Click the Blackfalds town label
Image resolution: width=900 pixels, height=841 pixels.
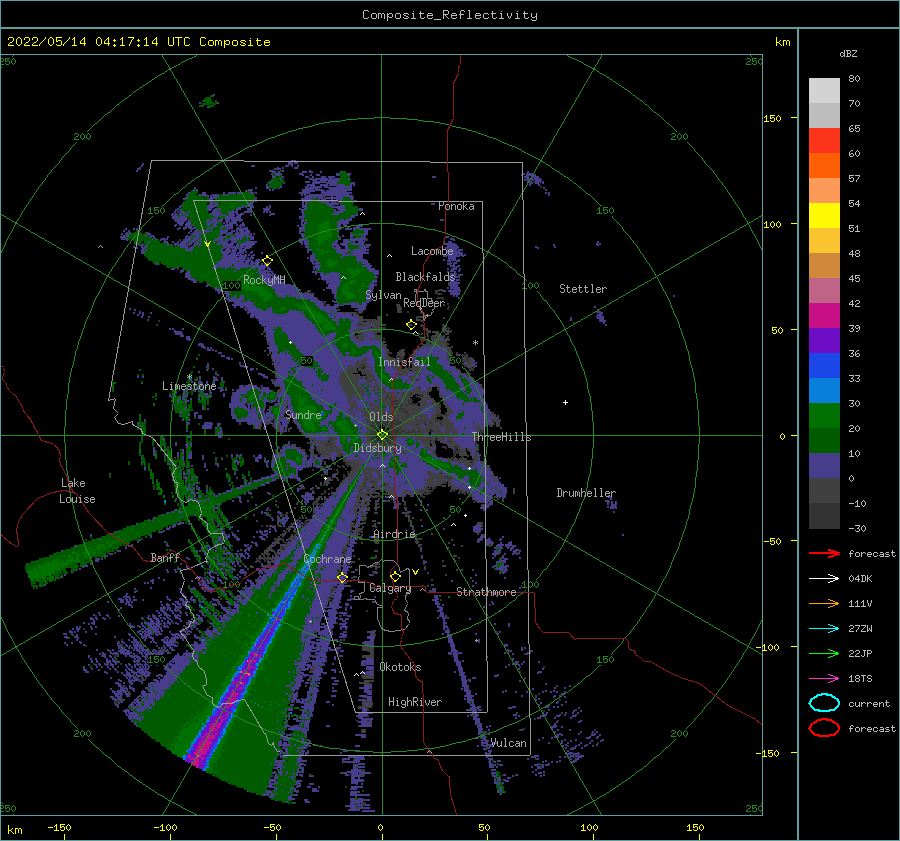(x=425, y=277)
